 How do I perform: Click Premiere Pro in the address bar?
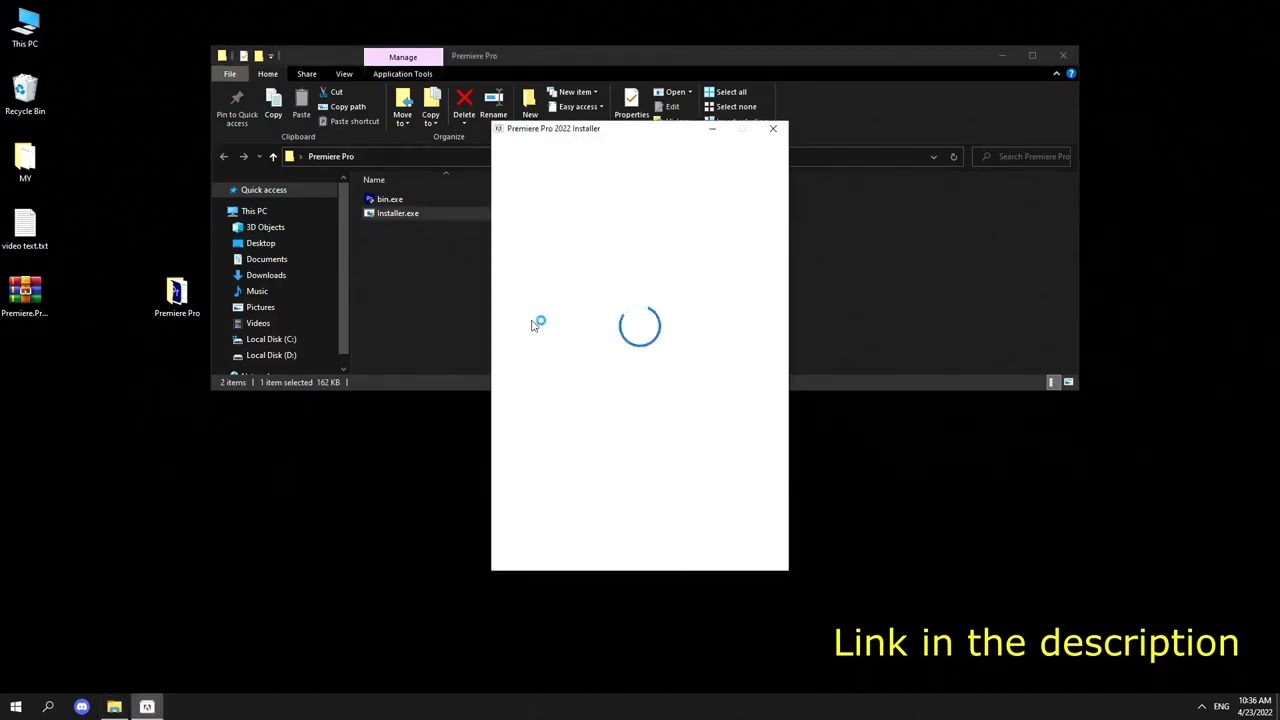[x=331, y=157]
